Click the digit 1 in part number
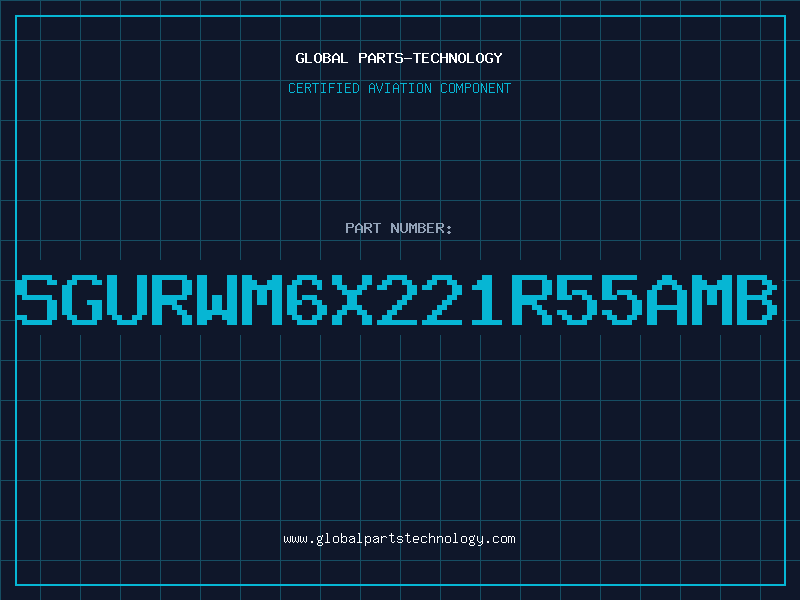Viewport: 800px width, 600px height. click(487, 300)
